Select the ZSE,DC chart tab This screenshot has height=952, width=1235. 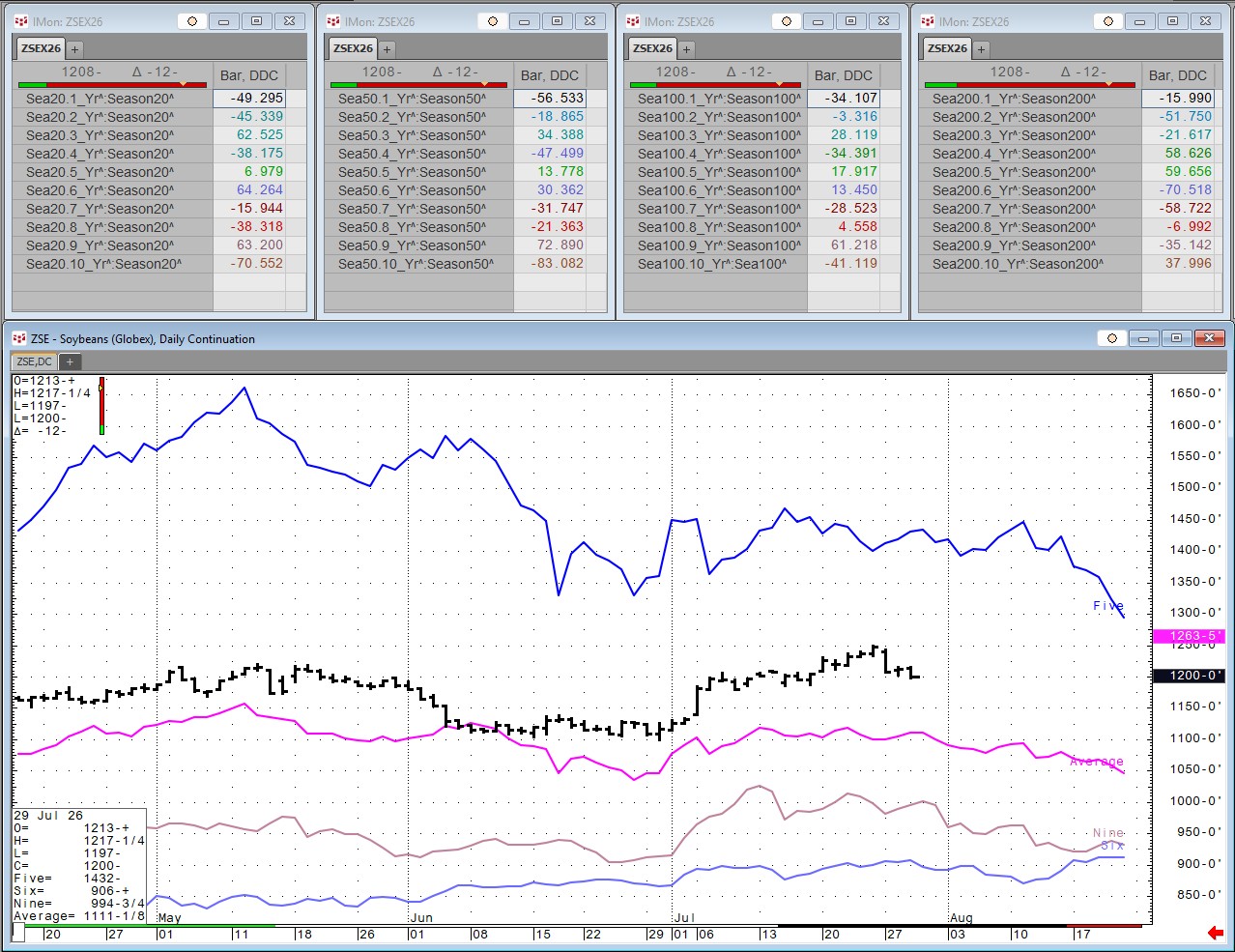click(35, 361)
